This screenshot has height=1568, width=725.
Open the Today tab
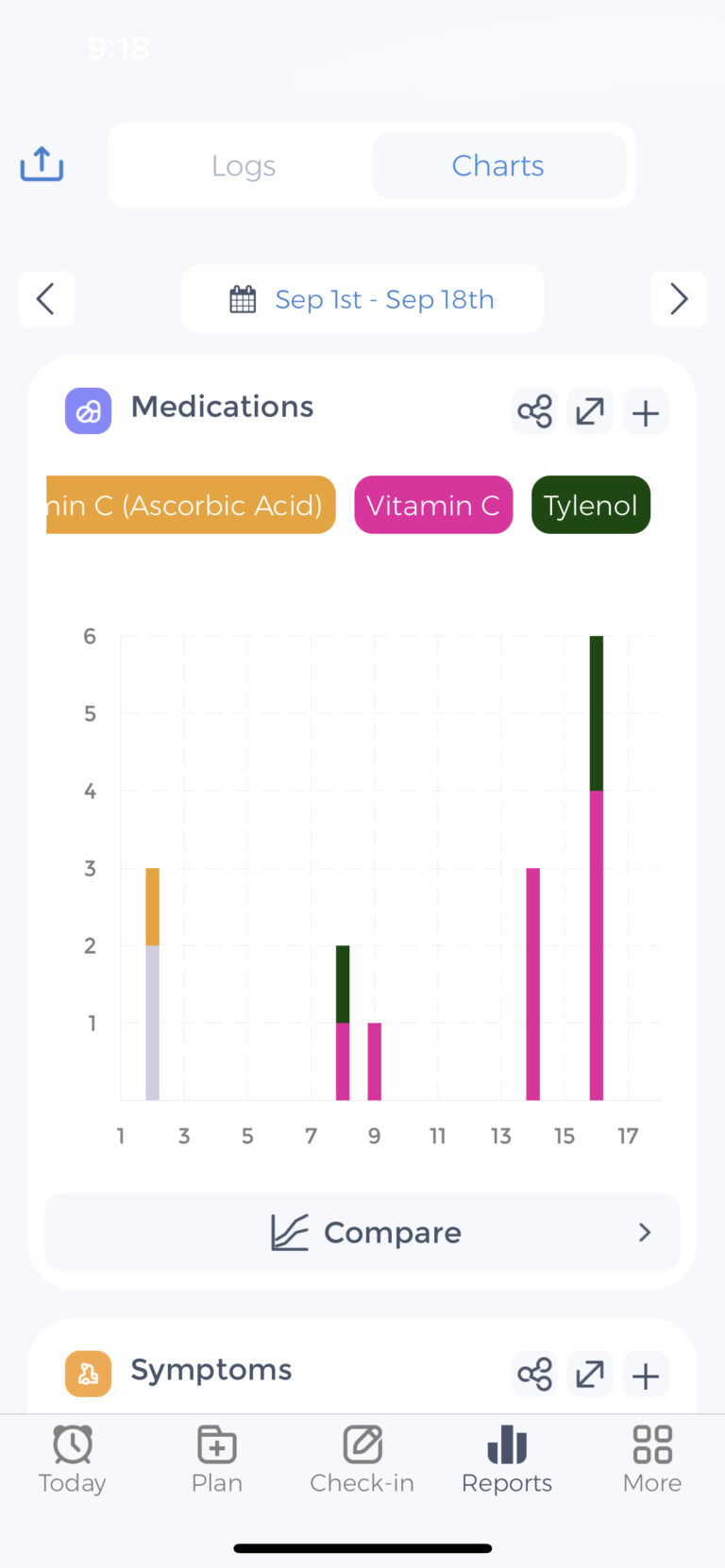[73, 1459]
